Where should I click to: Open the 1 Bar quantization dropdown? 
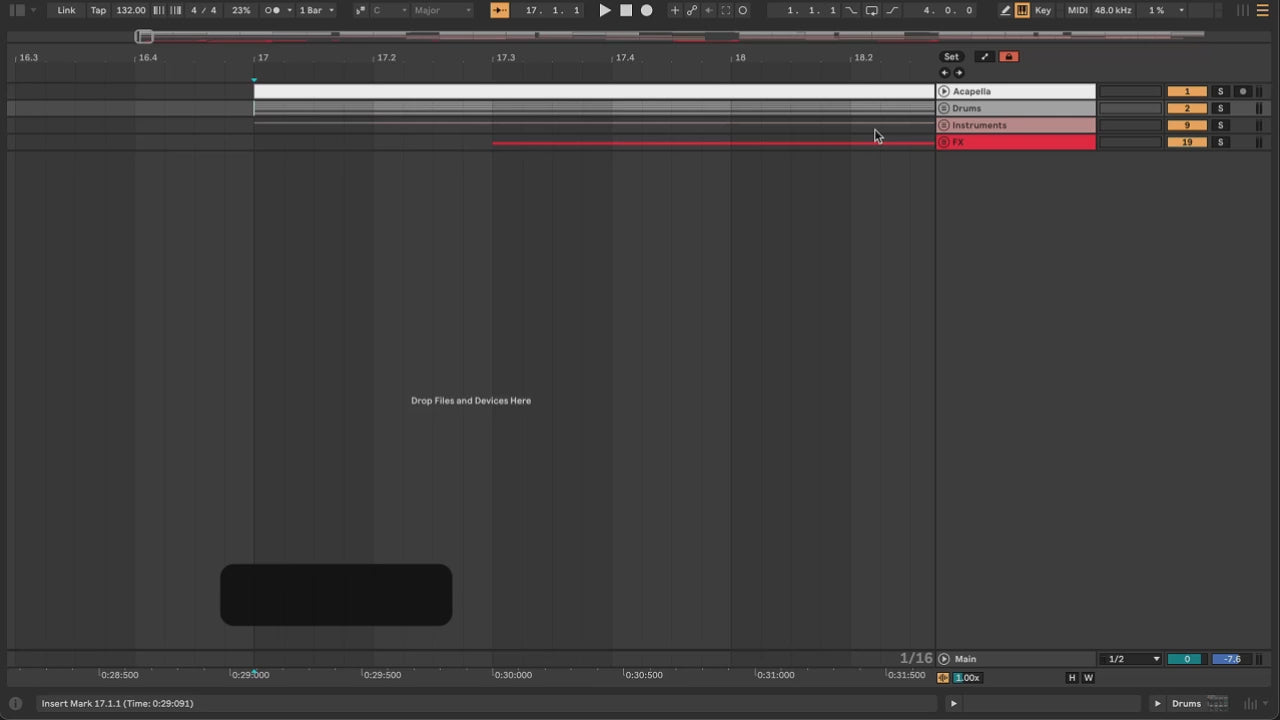coord(316,10)
